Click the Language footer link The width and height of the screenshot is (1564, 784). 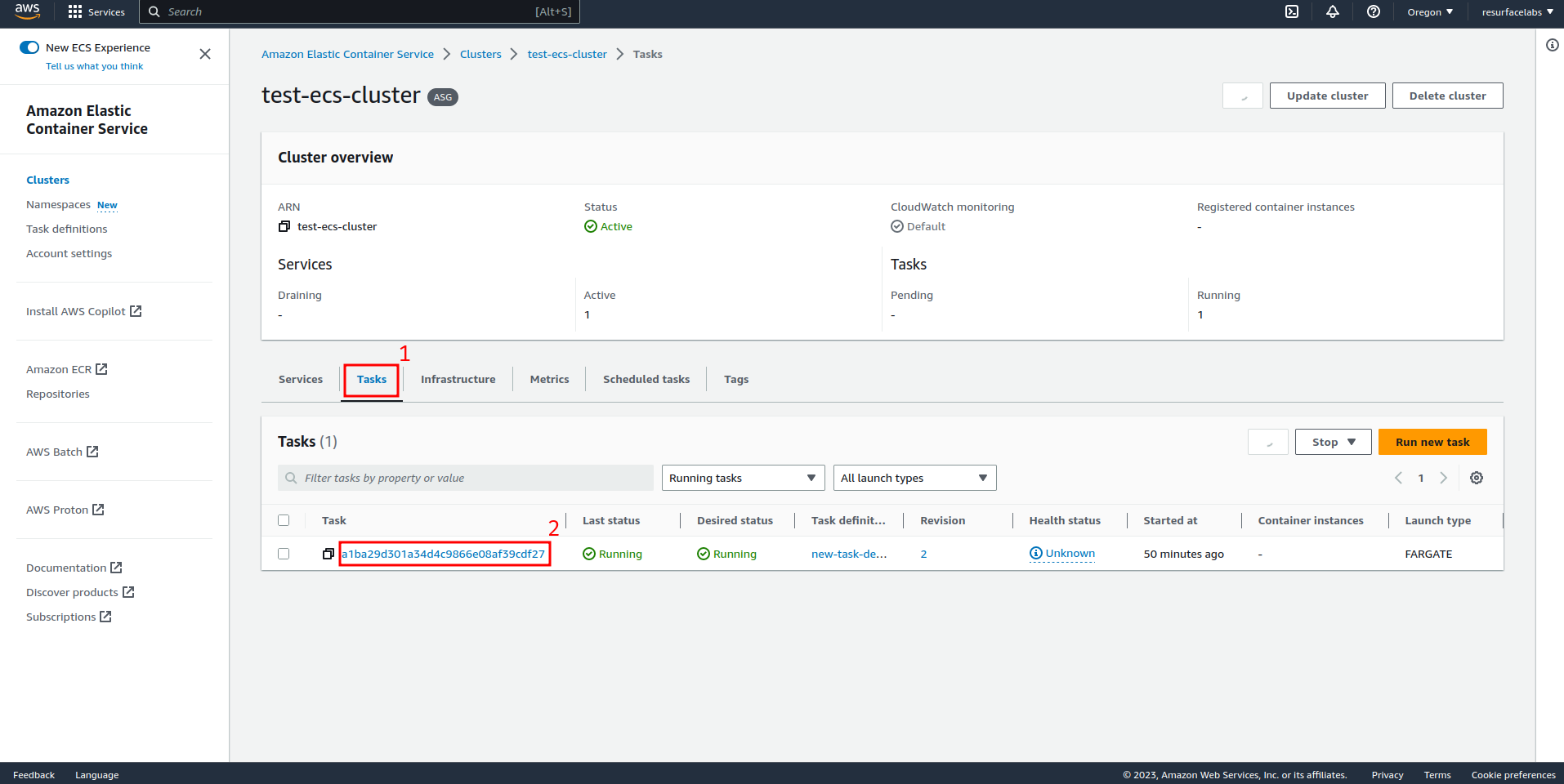coord(96,775)
